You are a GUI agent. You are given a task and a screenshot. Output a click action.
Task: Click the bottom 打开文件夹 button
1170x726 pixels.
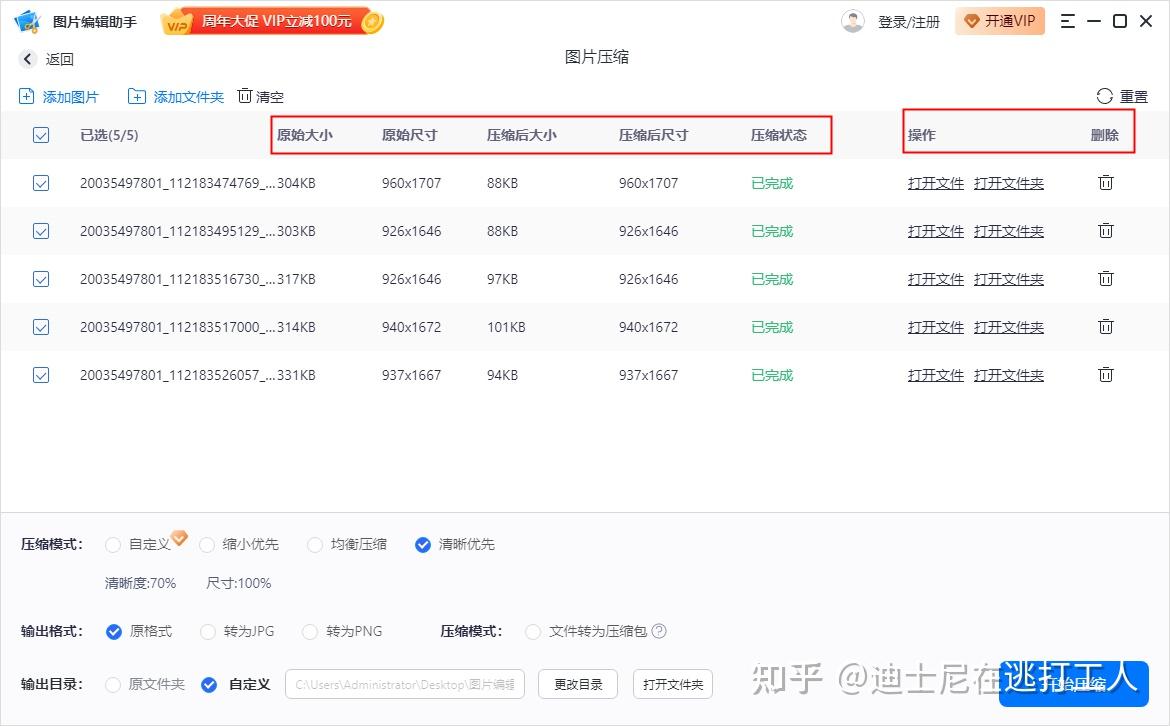(x=673, y=684)
